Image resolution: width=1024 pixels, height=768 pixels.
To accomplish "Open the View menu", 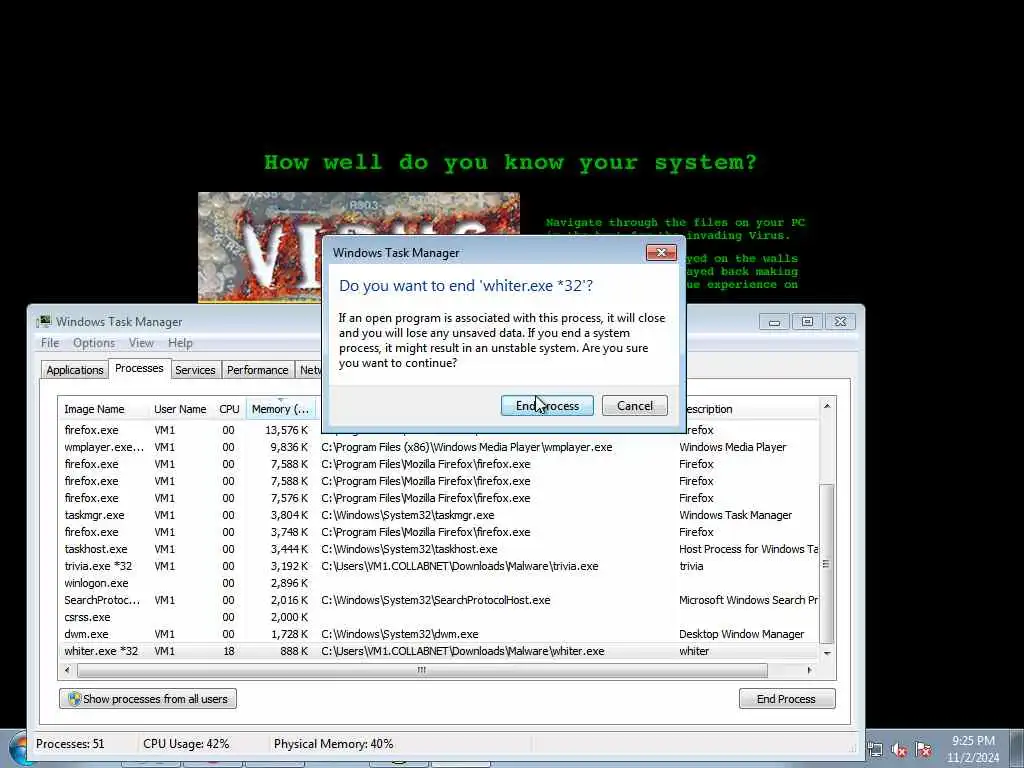I will click(141, 343).
